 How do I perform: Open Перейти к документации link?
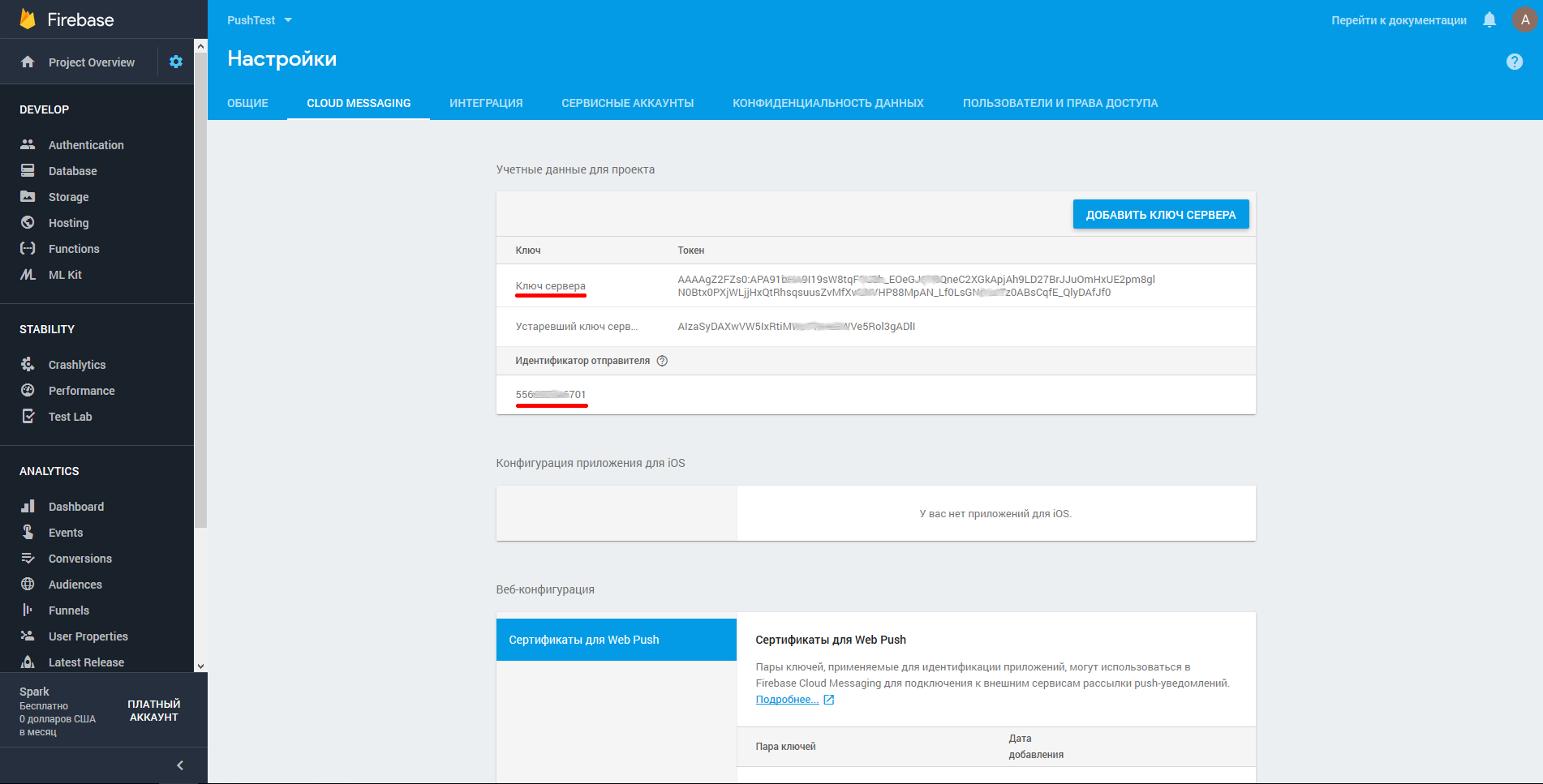(1399, 20)
